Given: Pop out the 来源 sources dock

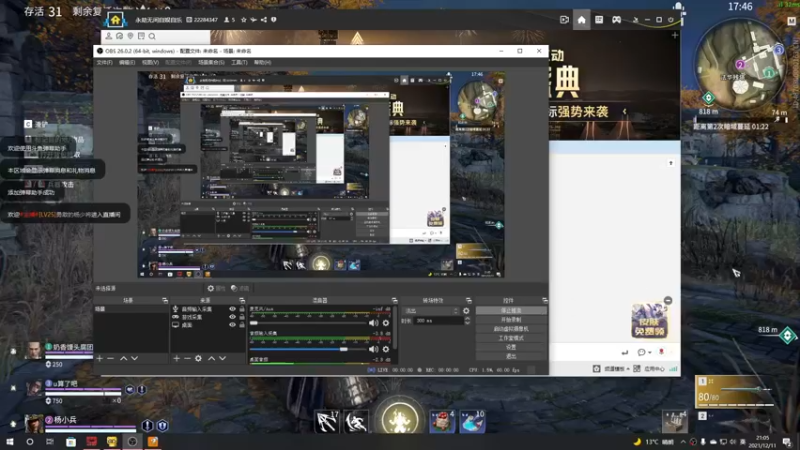Looking at the screenshot, I should tap(242, 301).
